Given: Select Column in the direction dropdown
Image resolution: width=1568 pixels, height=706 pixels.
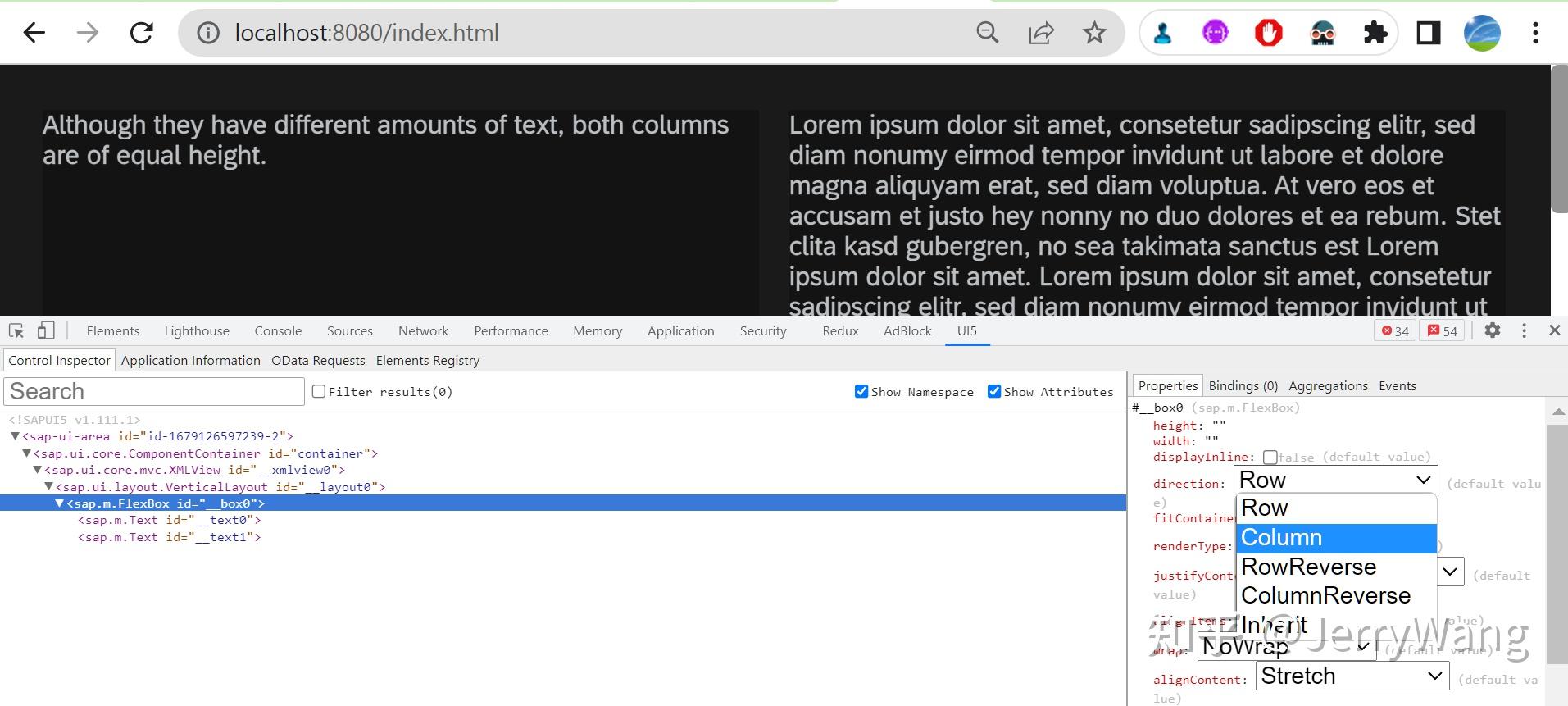Looking at the screenshot, I should 1336,538.
